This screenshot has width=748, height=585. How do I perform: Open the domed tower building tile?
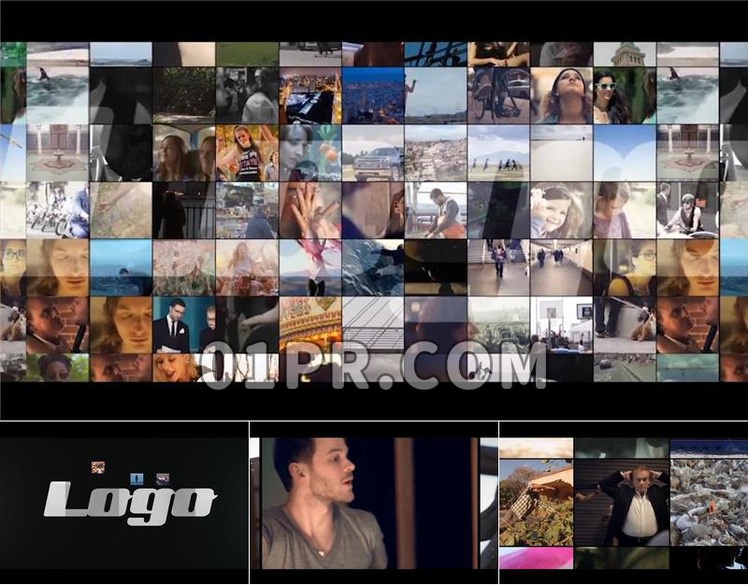point(624,54)
